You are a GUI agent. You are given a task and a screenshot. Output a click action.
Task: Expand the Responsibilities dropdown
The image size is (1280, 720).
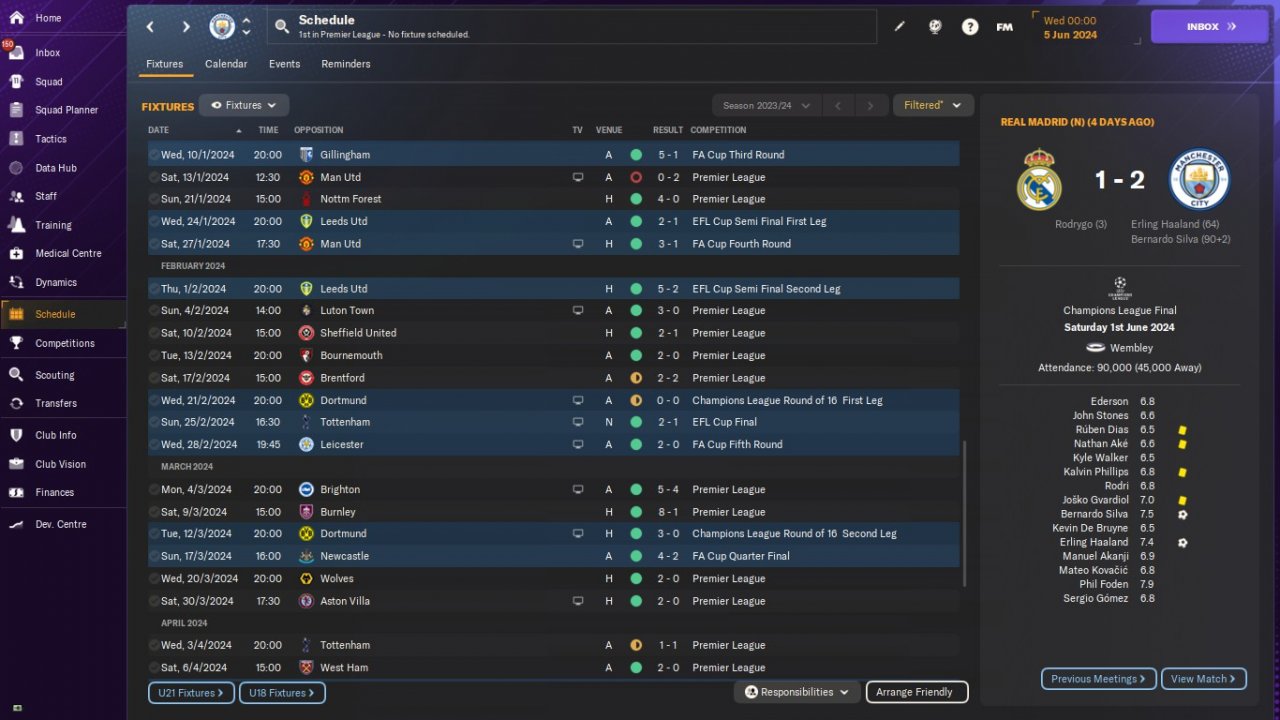coord(797,692)
